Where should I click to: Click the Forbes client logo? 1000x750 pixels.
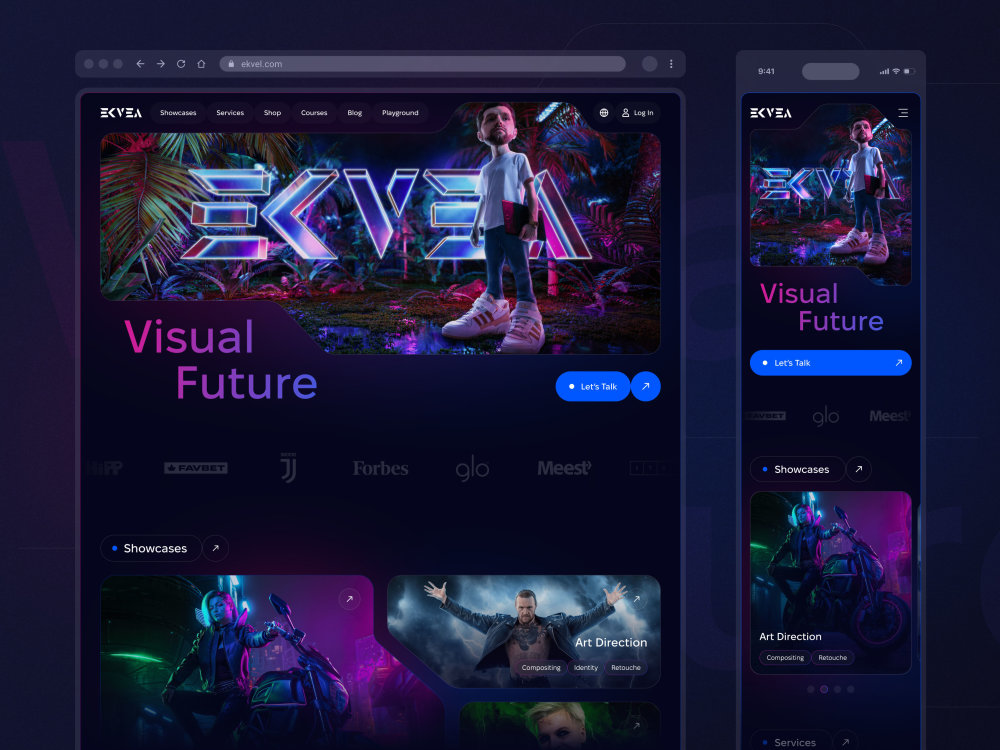[x=381, y=469]
